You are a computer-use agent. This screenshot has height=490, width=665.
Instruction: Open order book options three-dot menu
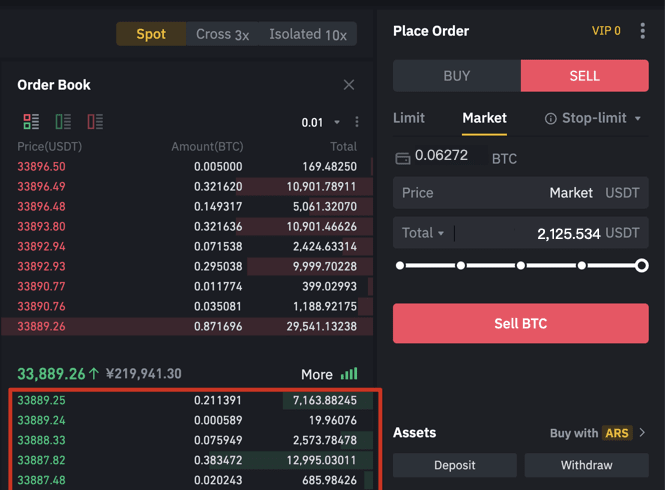357,122
